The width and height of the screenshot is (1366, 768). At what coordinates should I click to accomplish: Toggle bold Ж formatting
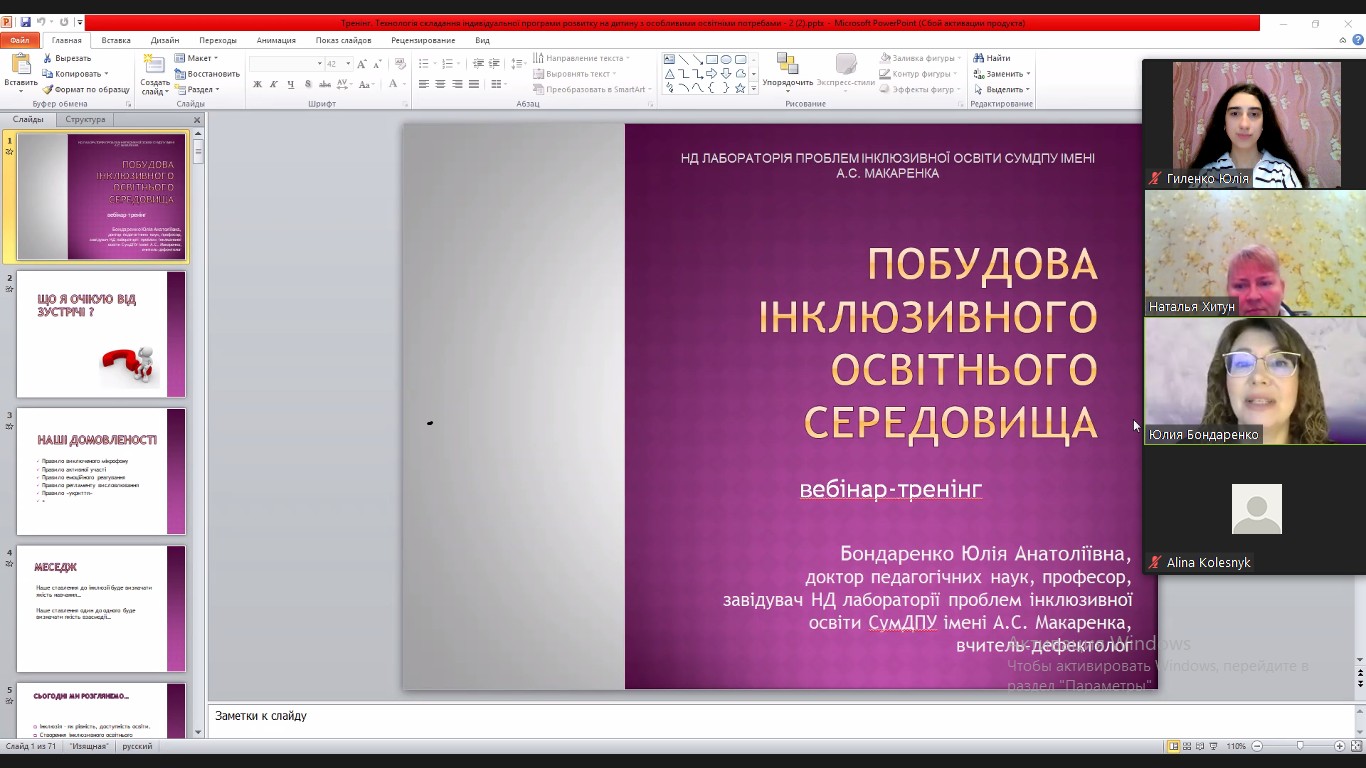(257, 84)
